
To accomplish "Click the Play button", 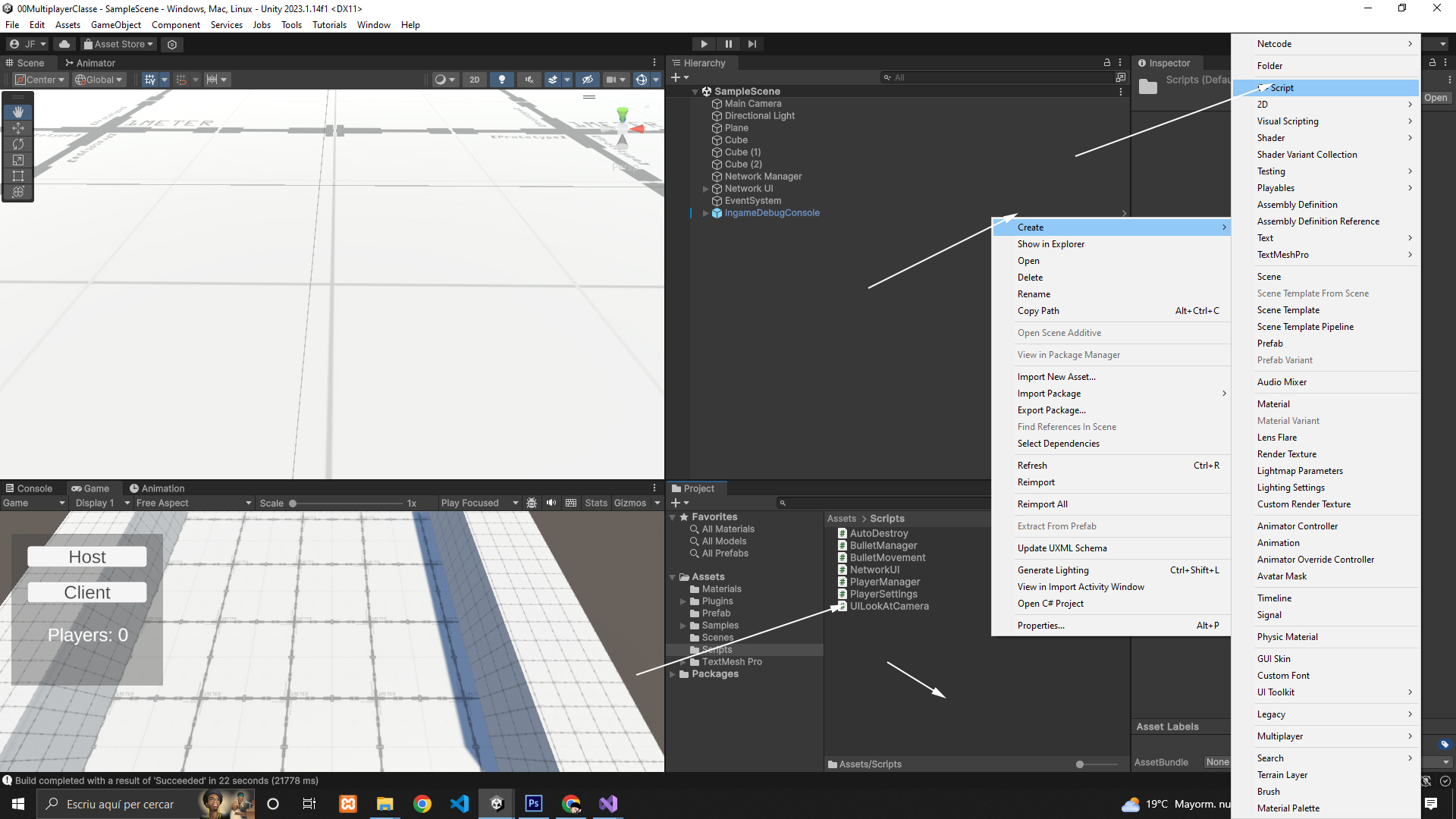I will tap(704, 44).
